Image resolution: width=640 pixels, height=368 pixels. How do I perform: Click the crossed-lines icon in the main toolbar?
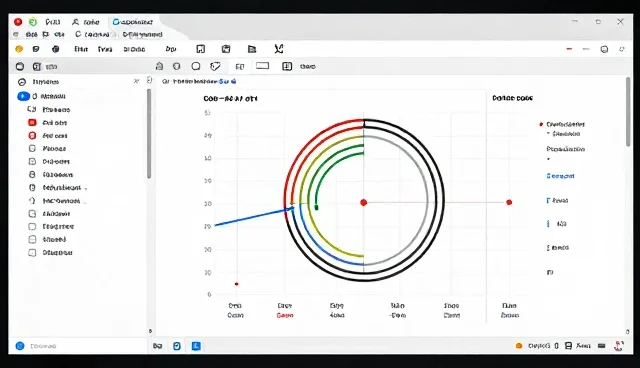point(279,49)
